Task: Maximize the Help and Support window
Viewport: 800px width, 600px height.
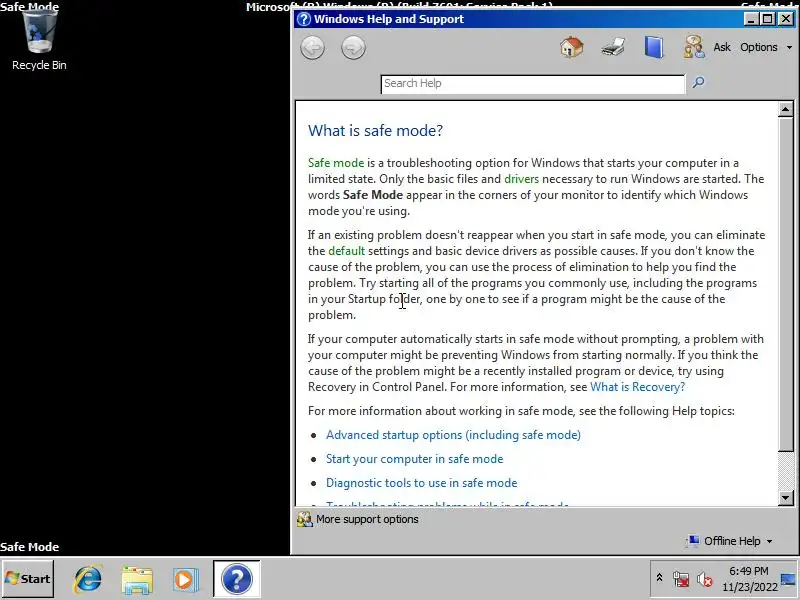Action: [767, 19]
